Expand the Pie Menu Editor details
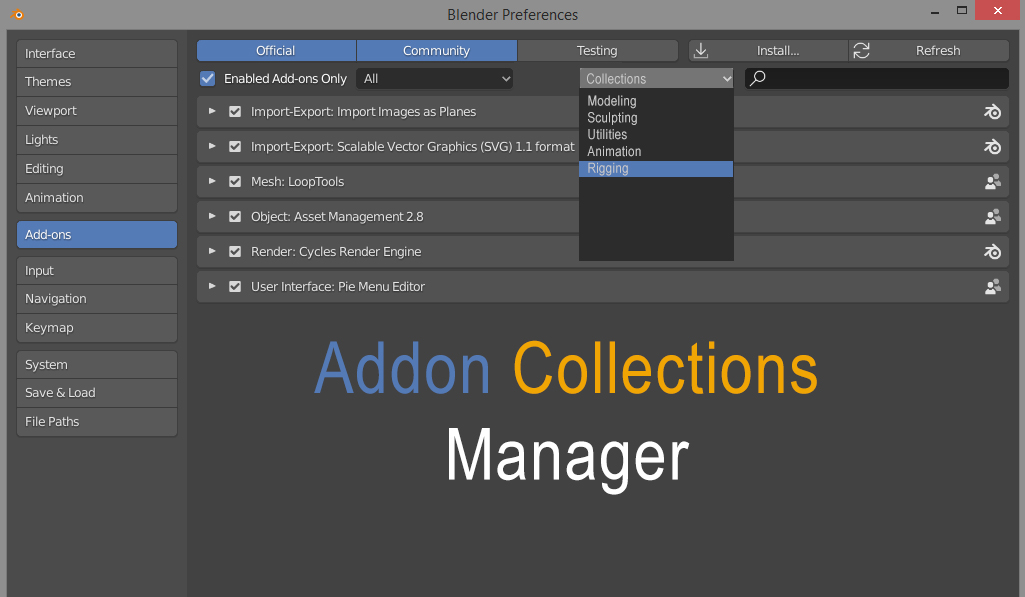 (x=212, y=286)
